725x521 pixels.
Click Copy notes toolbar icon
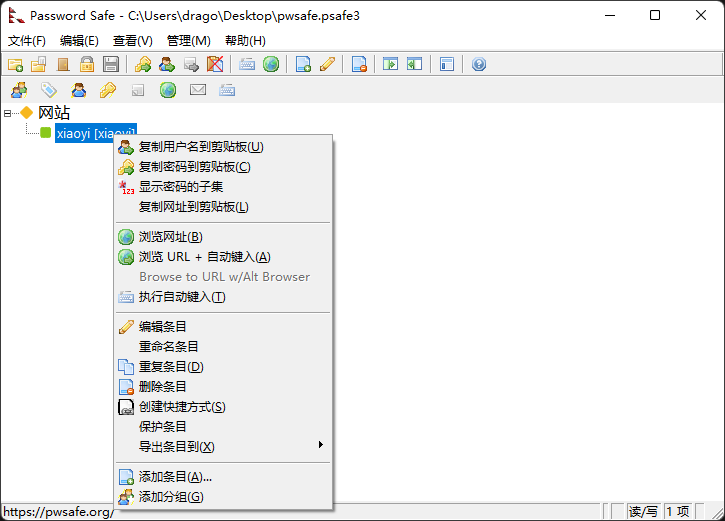[191, 64]
